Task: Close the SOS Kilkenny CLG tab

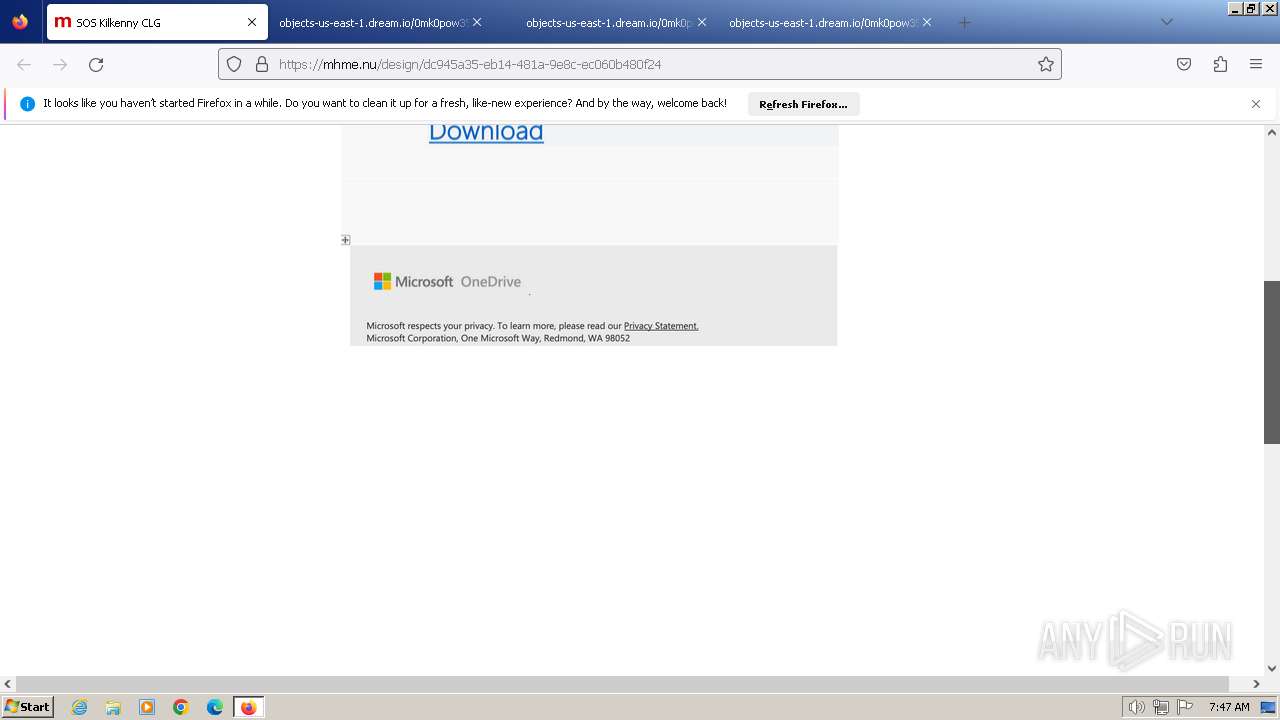Action: 252,22
